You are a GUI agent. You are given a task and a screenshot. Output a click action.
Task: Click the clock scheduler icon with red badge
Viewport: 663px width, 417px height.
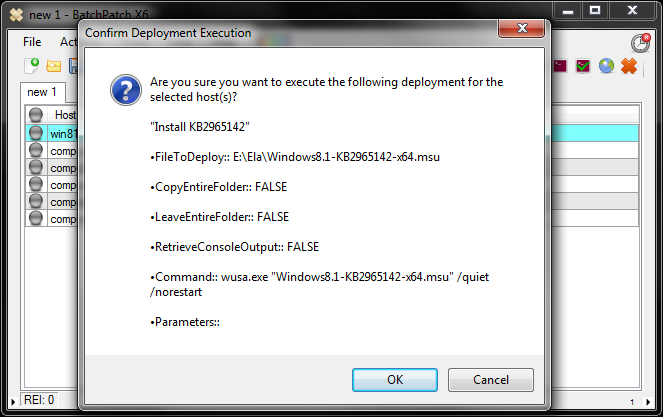(641, 43)
